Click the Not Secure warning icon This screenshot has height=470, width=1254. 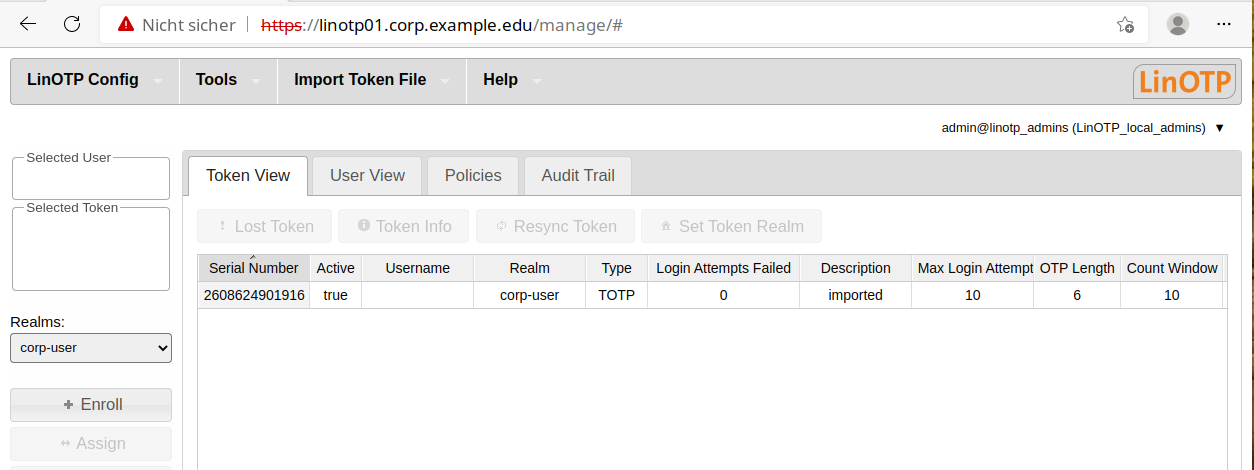(125, 24)
